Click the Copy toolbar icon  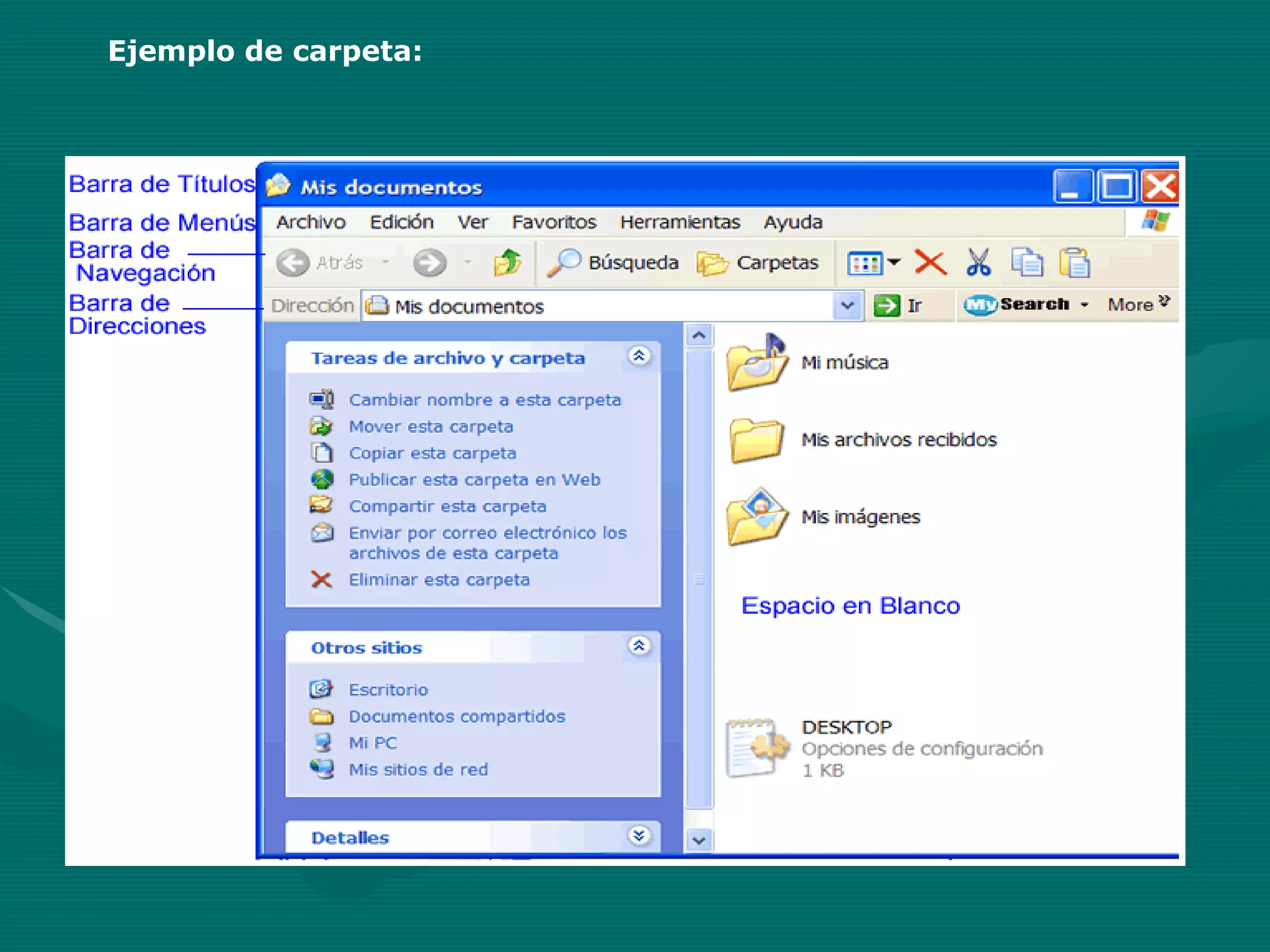1026,263
